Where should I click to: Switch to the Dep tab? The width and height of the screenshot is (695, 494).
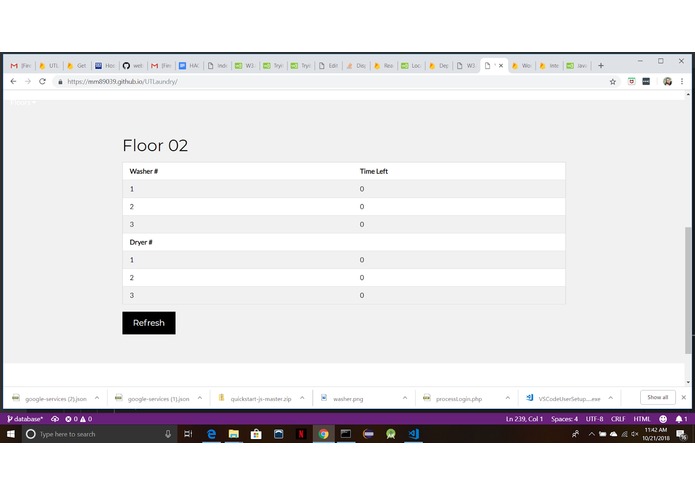pos(439,66)
